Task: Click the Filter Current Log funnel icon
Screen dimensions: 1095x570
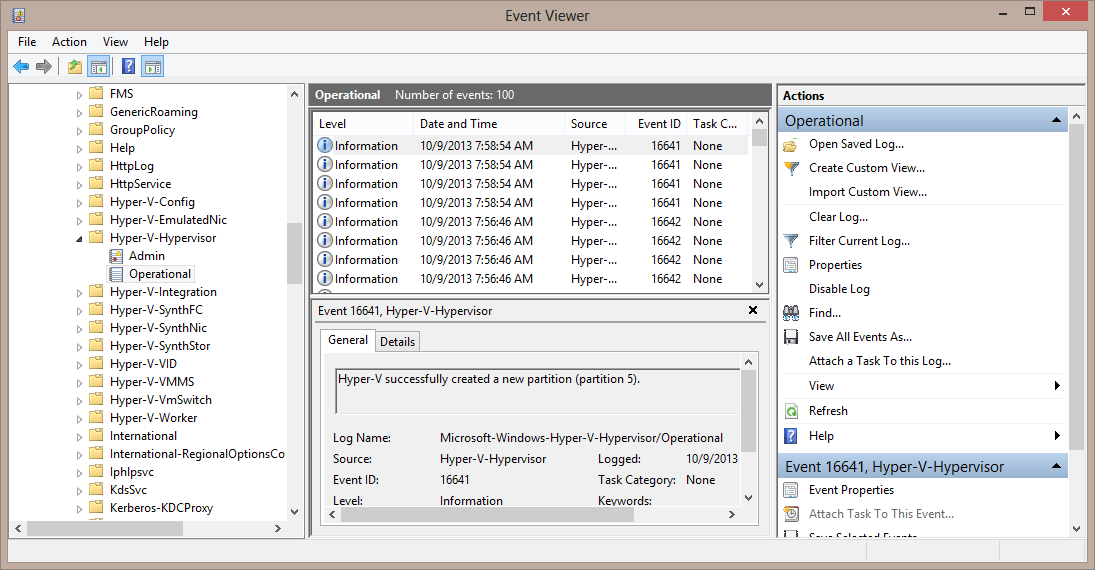Action: point(791,241)
